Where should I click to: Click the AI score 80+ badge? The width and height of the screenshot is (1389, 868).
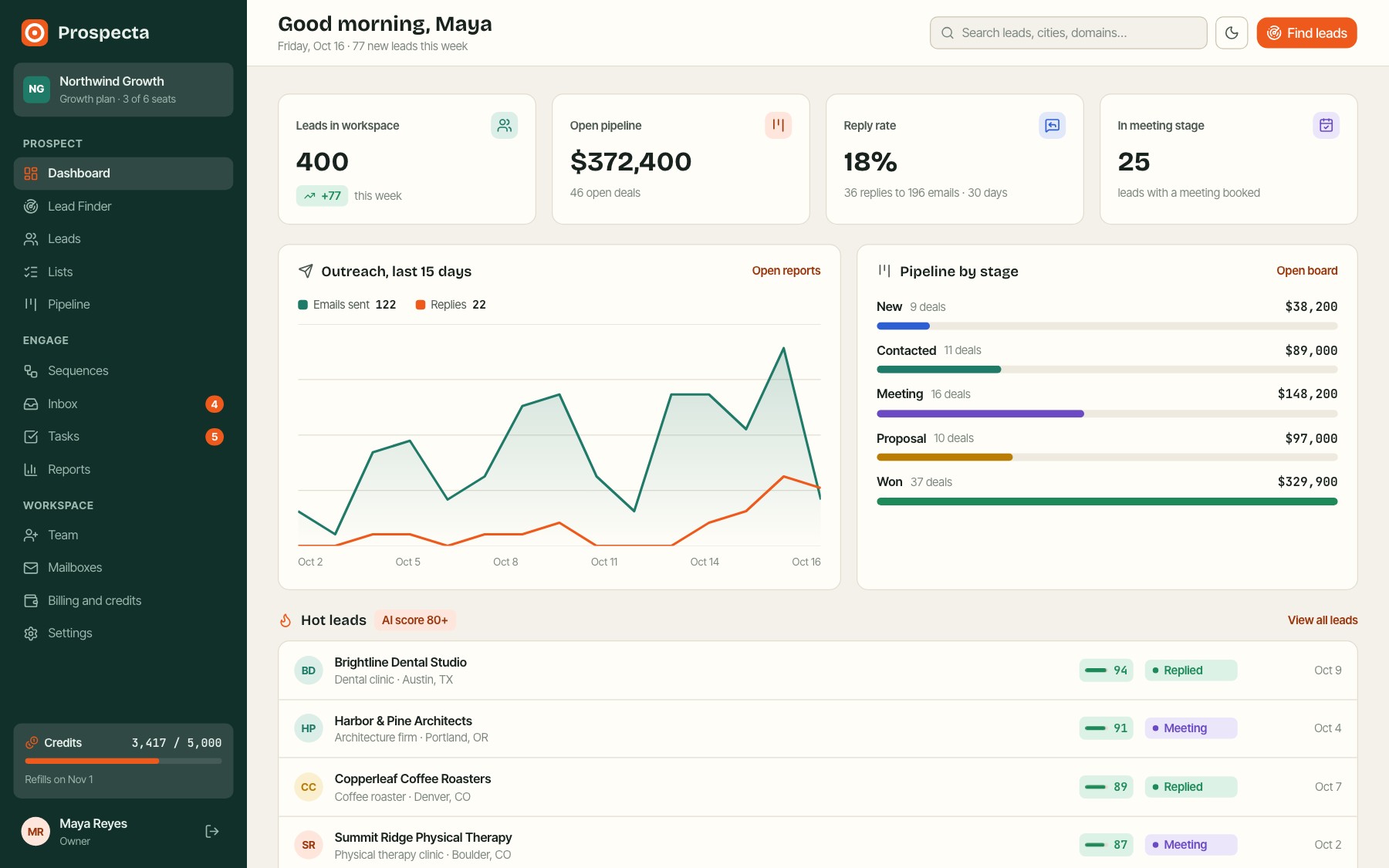(x=415, y=620)
